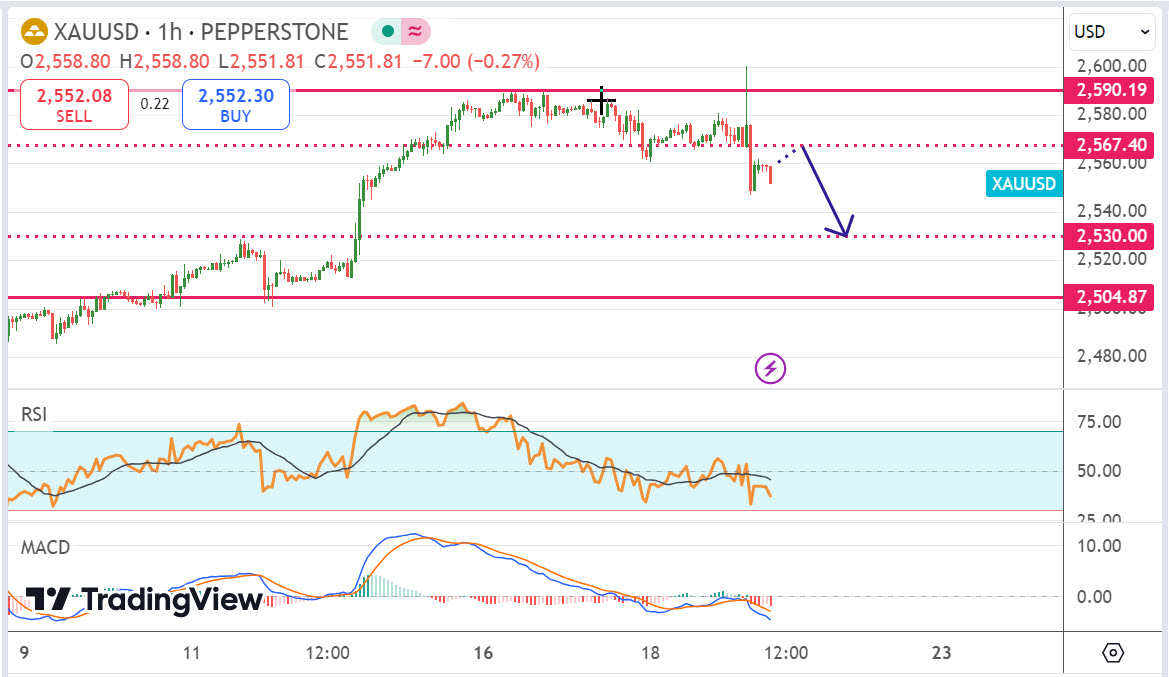Click the SELL 2,552.08 button

(x=74, y=105)
